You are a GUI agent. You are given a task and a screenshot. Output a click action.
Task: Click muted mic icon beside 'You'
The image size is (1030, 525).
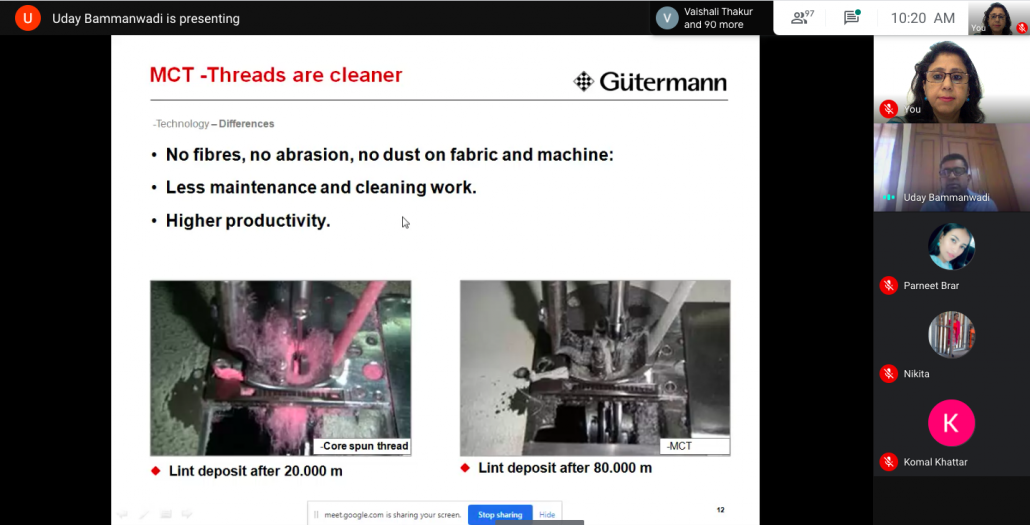pos(889,109)
